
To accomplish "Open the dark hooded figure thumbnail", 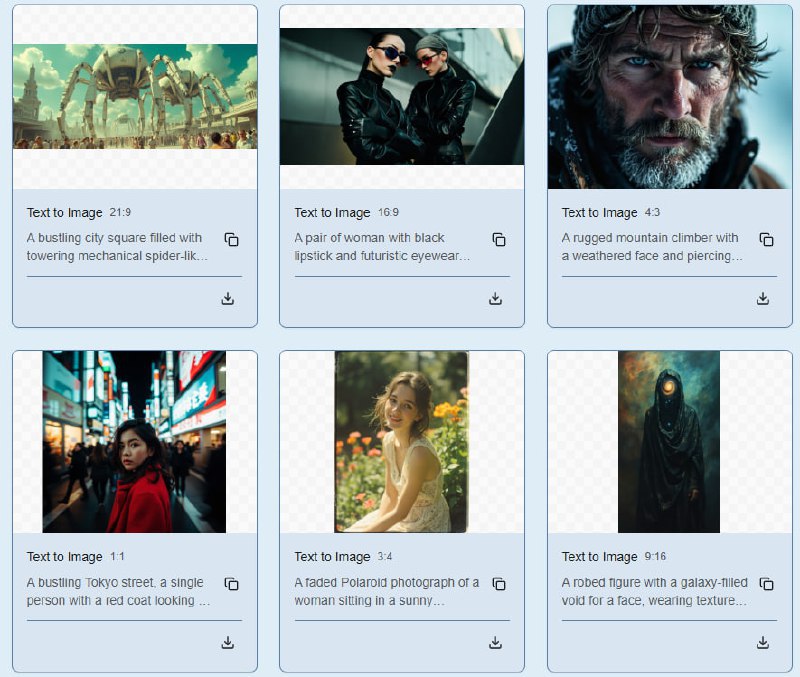I will coord(669,441).
